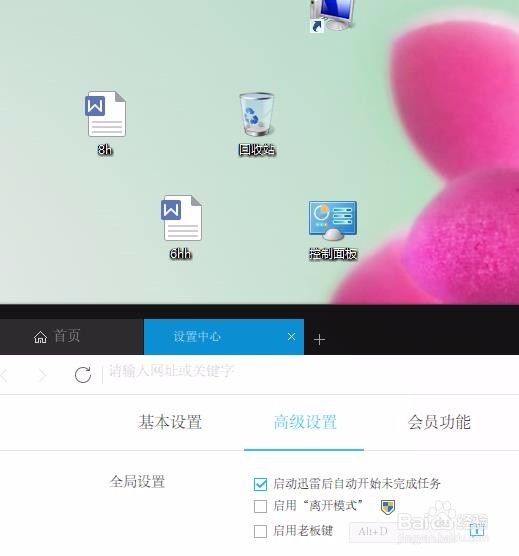Image resolution: width=519 pixels, height=556 pixels.
Task: Open the computer shortcut icon at top
Action: click(x=332, y=16)
